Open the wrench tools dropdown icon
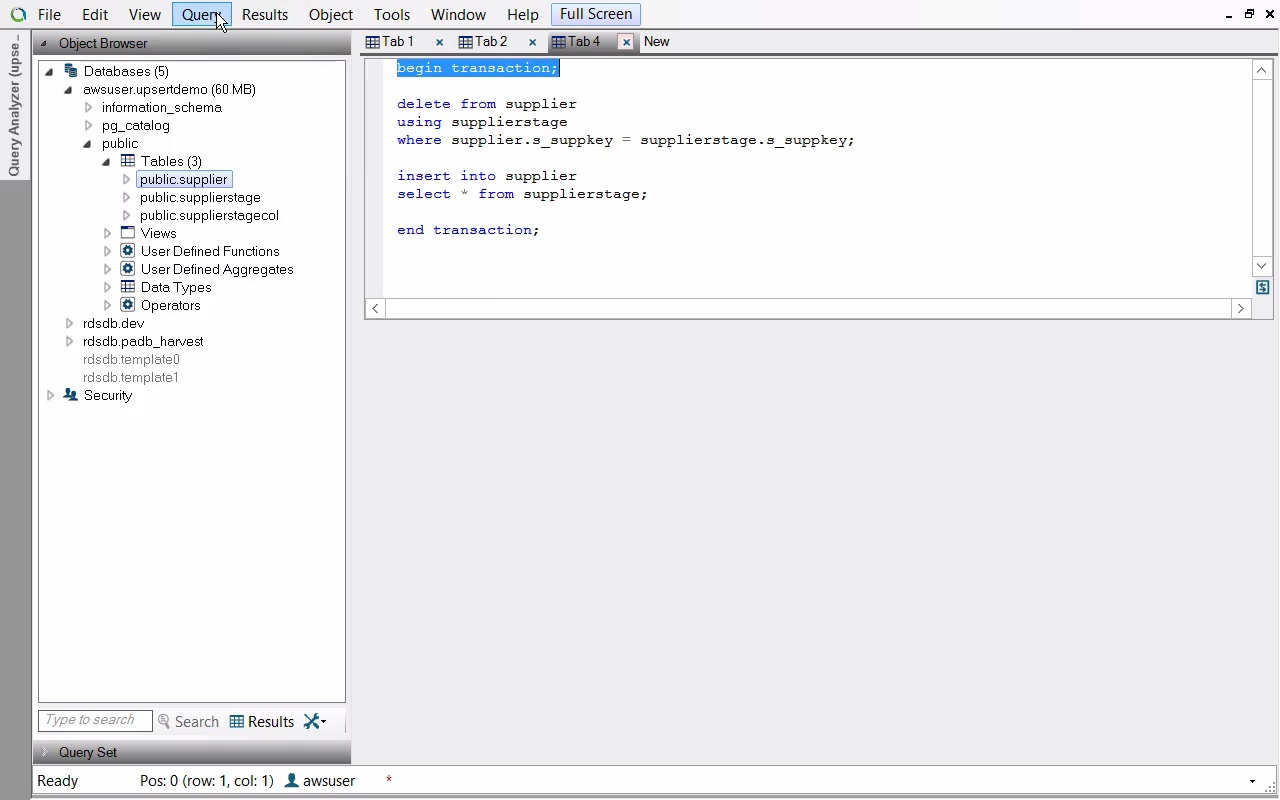The image size is (1280, 800). click(315, 721)
